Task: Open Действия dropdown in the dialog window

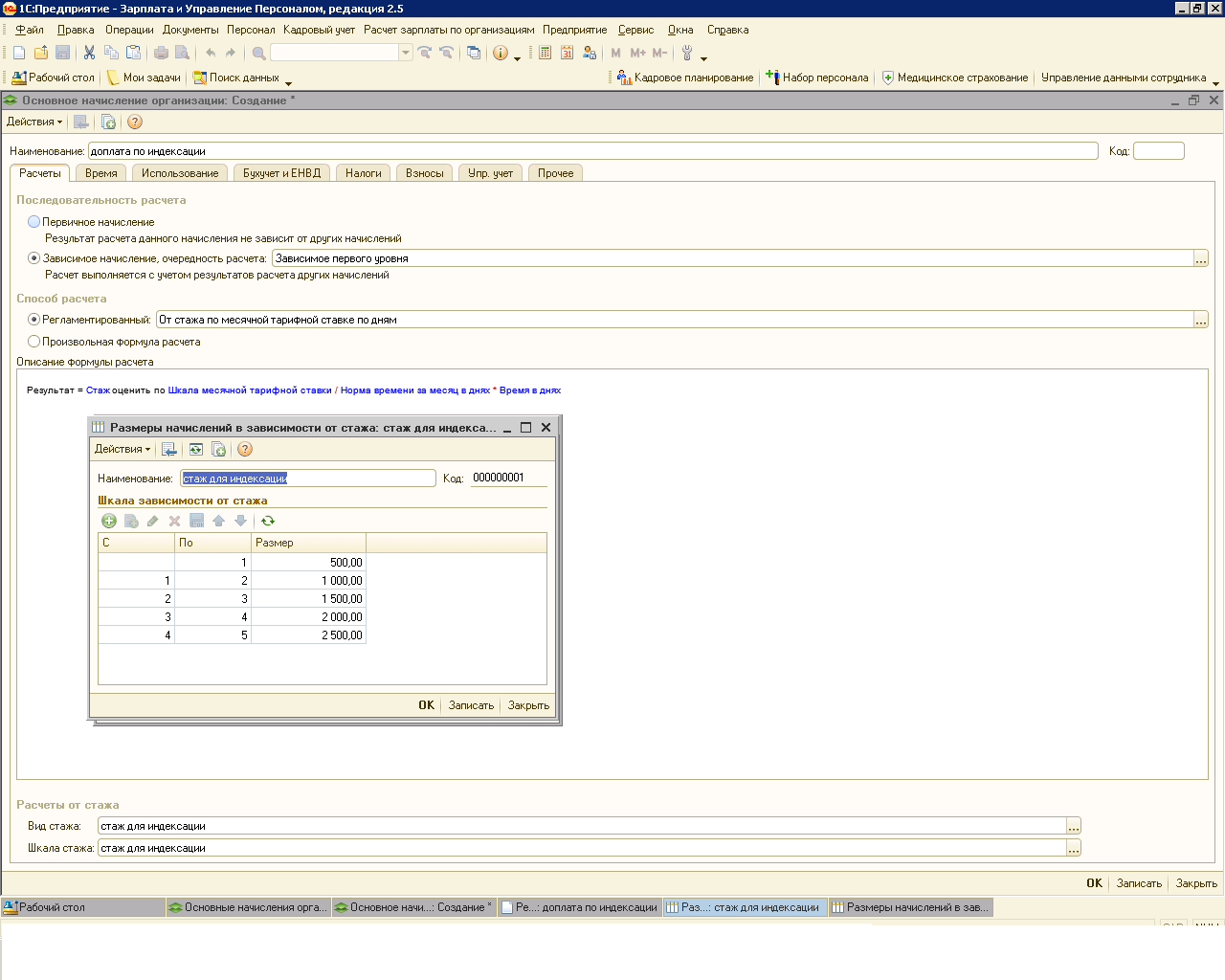Action: tap(122, 449)
